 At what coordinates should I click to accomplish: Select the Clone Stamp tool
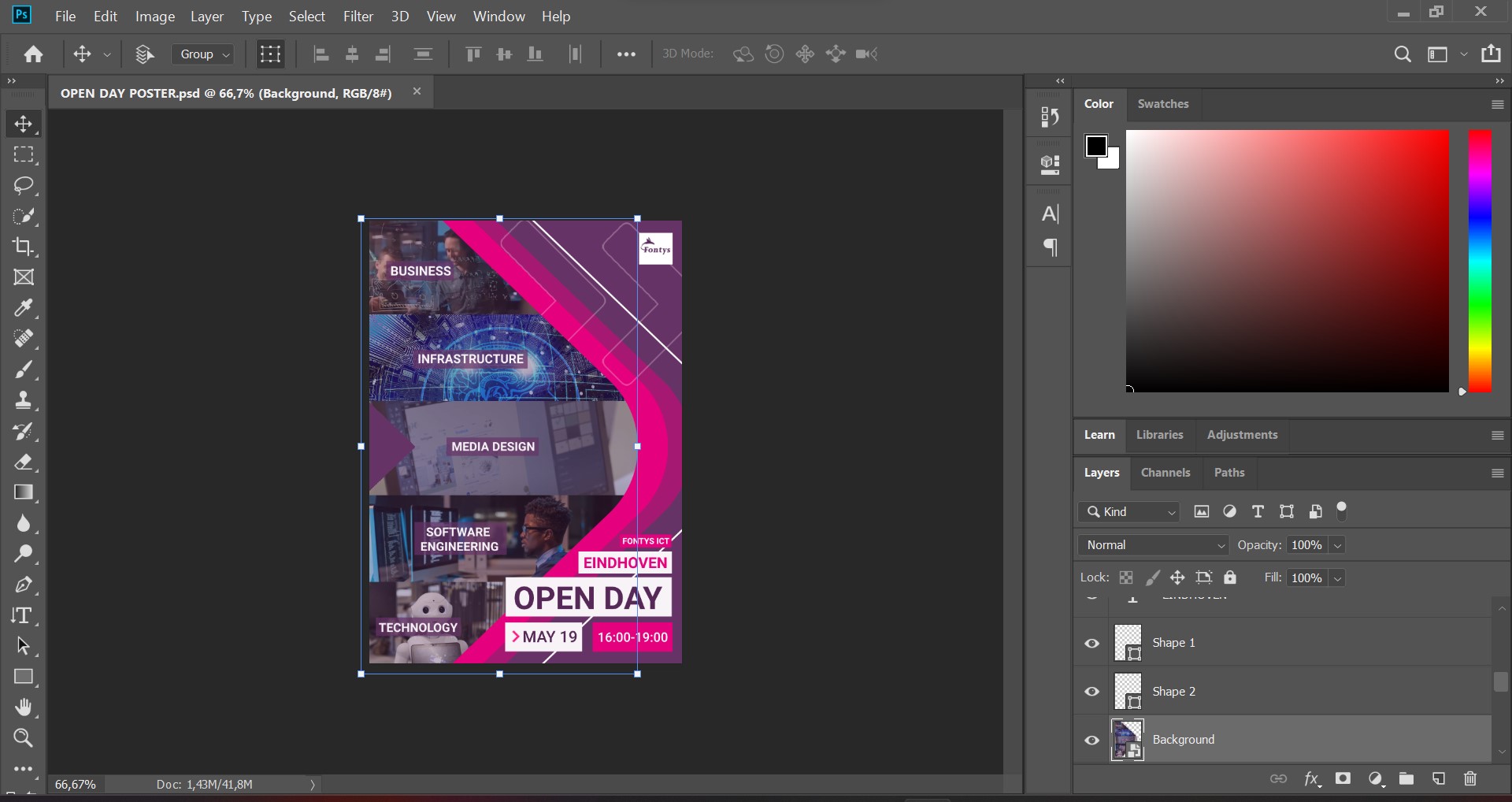click(x=23, y=400)
